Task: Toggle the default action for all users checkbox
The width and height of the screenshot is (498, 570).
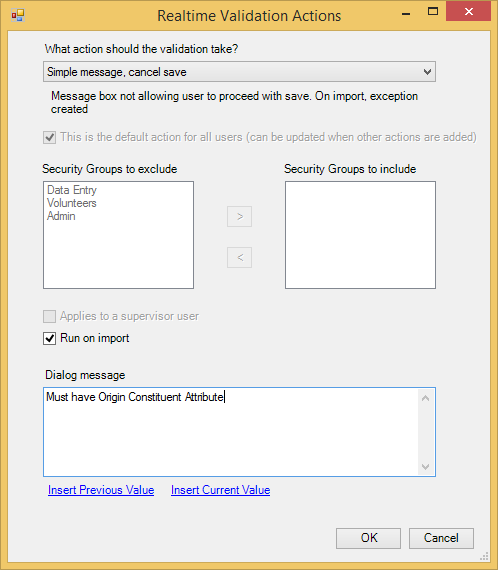Action: pyautogui.click(x=50, y=137)
